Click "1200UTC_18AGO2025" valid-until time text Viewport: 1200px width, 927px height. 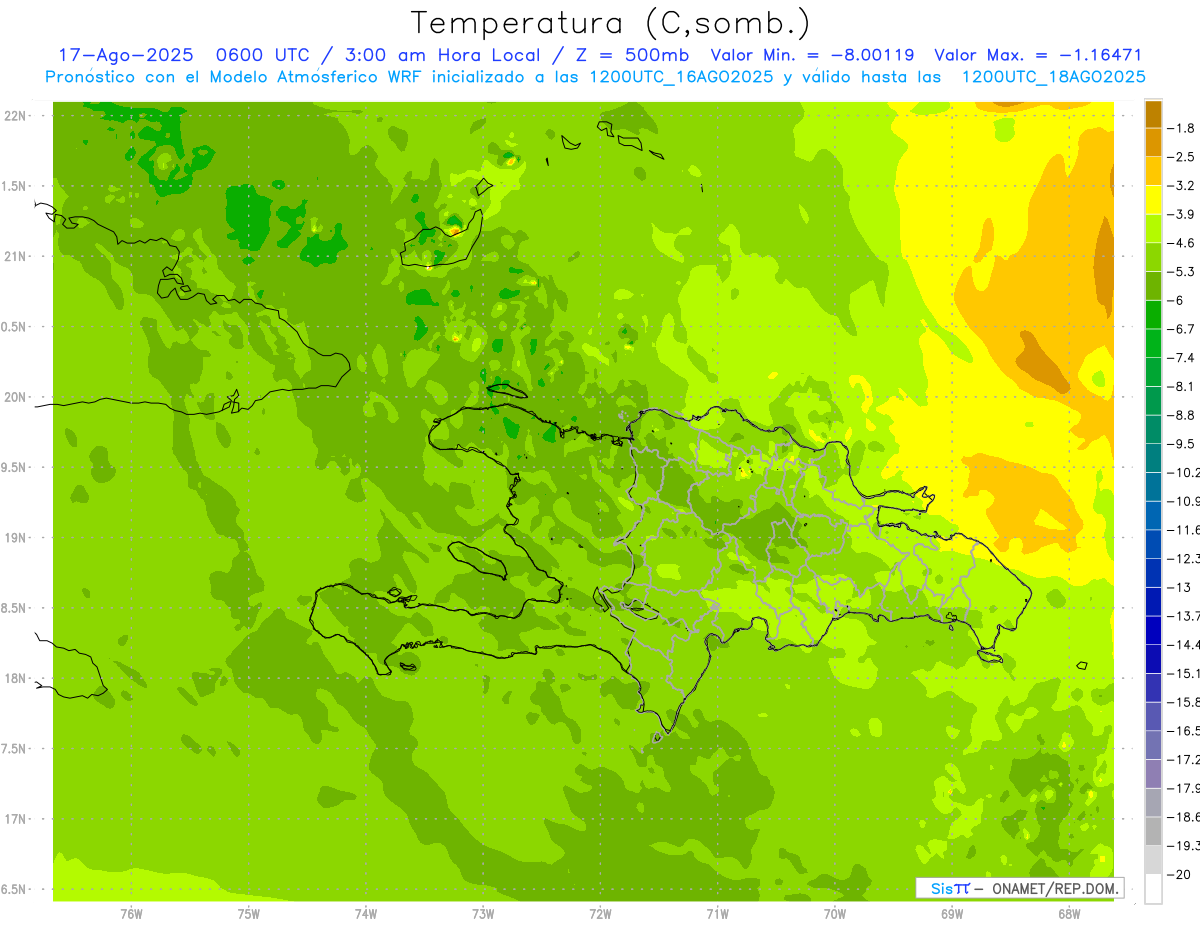[x=1053, y=77]
